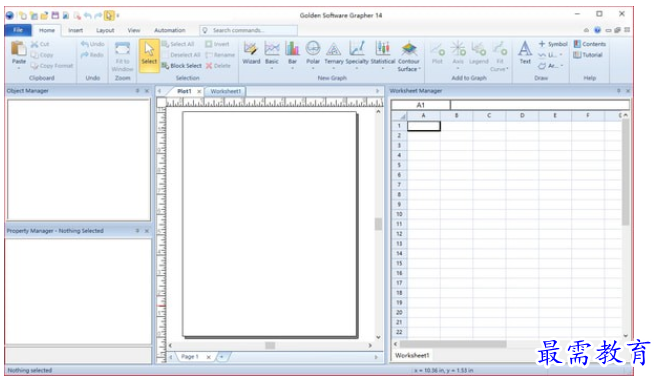Click Copy in the Clipboard group

pos(42,55)
